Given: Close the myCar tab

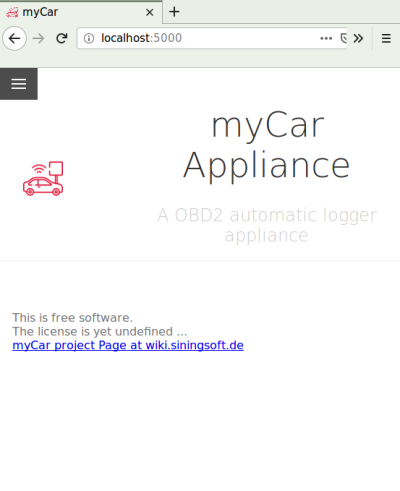Looking at the screenshot, I should click(150, 12).
